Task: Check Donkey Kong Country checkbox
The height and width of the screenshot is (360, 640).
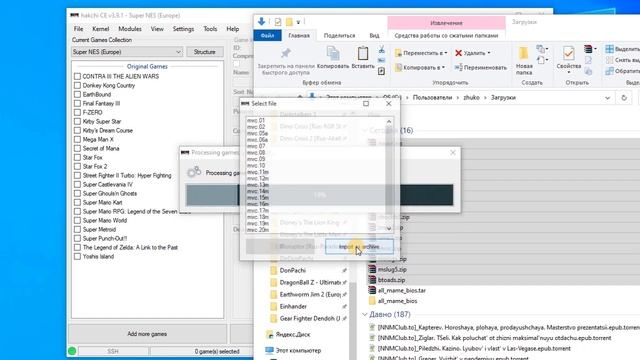Action: click(x=77, y=85)
